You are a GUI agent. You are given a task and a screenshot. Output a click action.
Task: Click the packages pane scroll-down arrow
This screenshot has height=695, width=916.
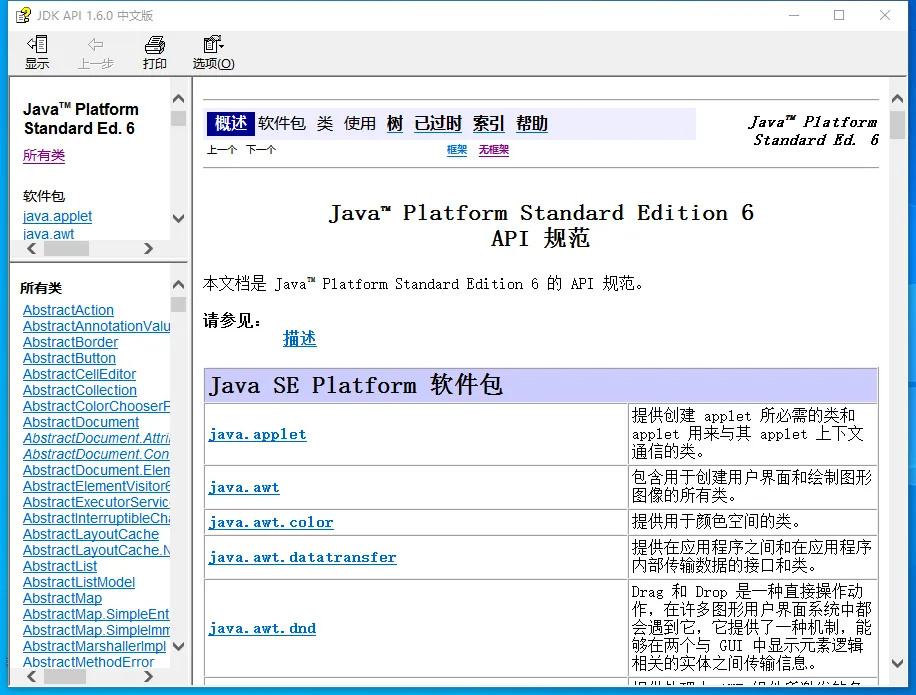point(179,218)
